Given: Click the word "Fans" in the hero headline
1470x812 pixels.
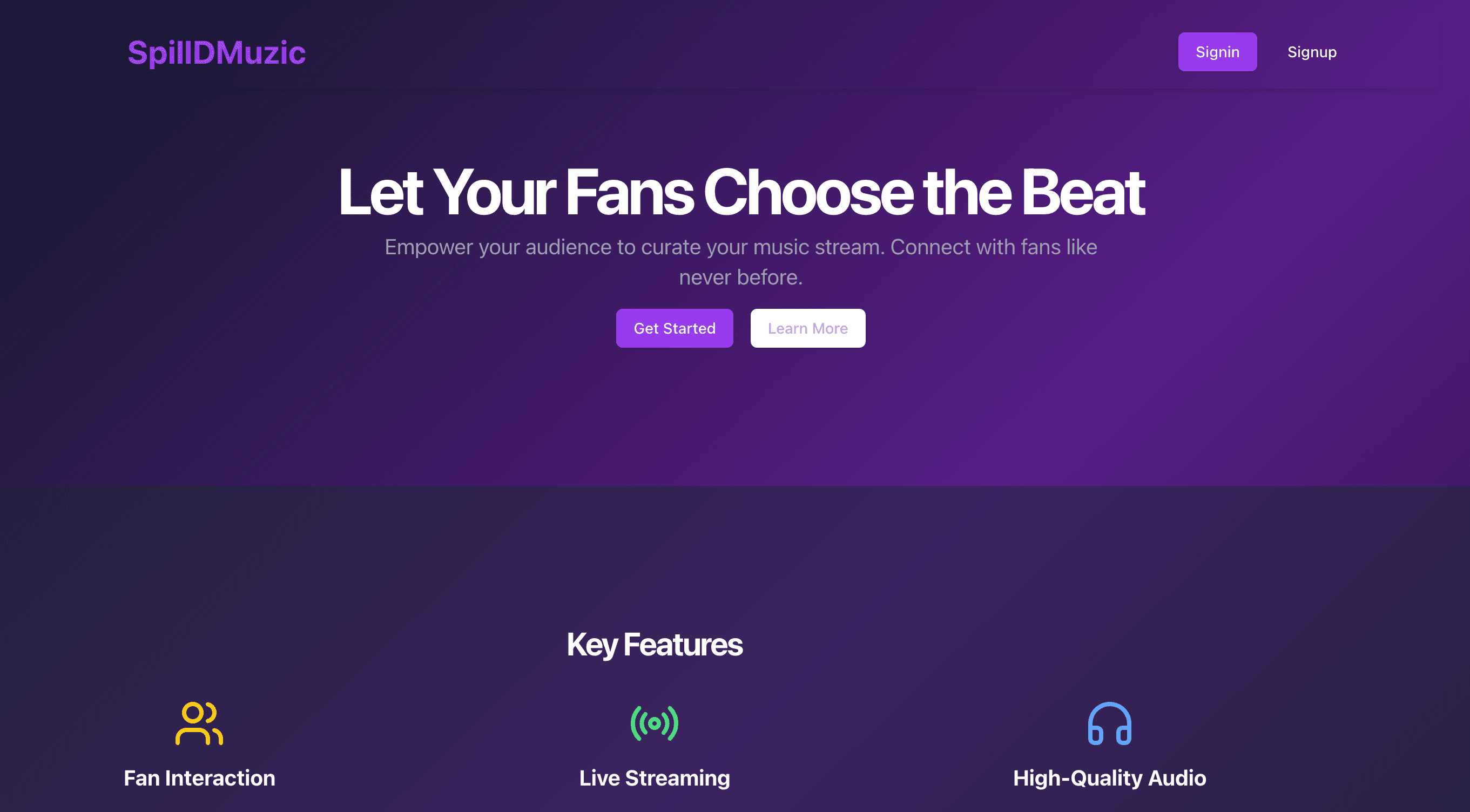Looking at the screenshot, I should [630, 193].
